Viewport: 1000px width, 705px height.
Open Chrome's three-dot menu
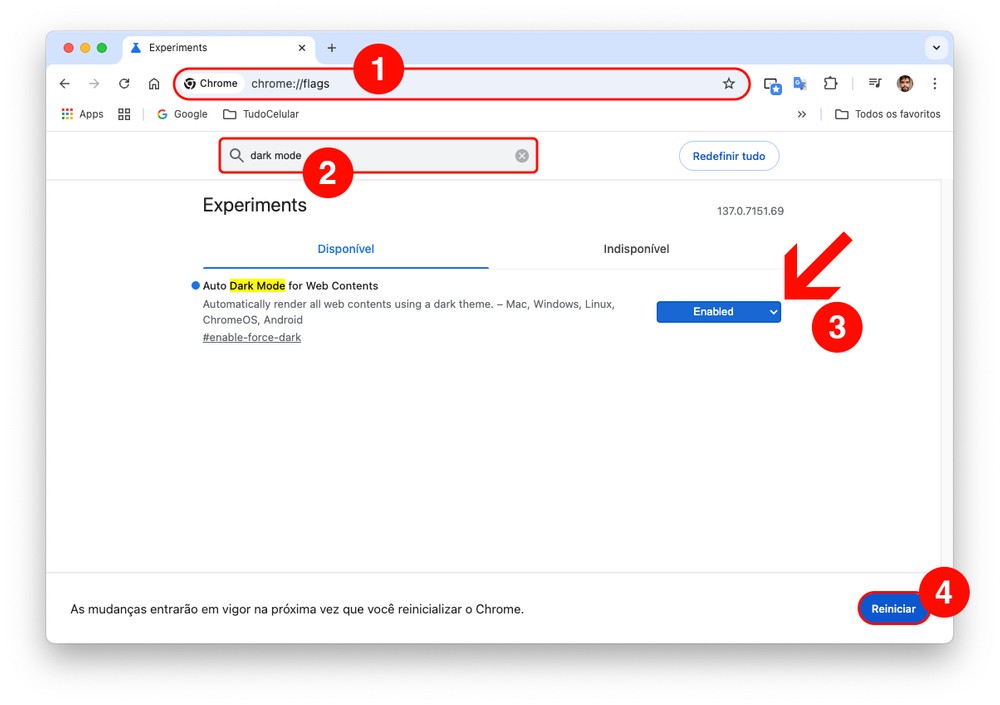click(x=935, y=84)
